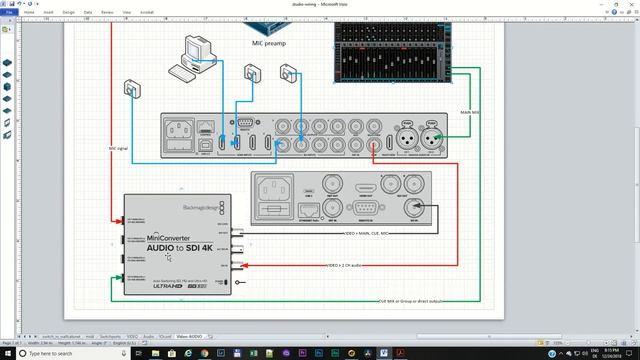
Task: Open the 'switch_to_wallcabinet' page tab
Action: pos(61,337)
